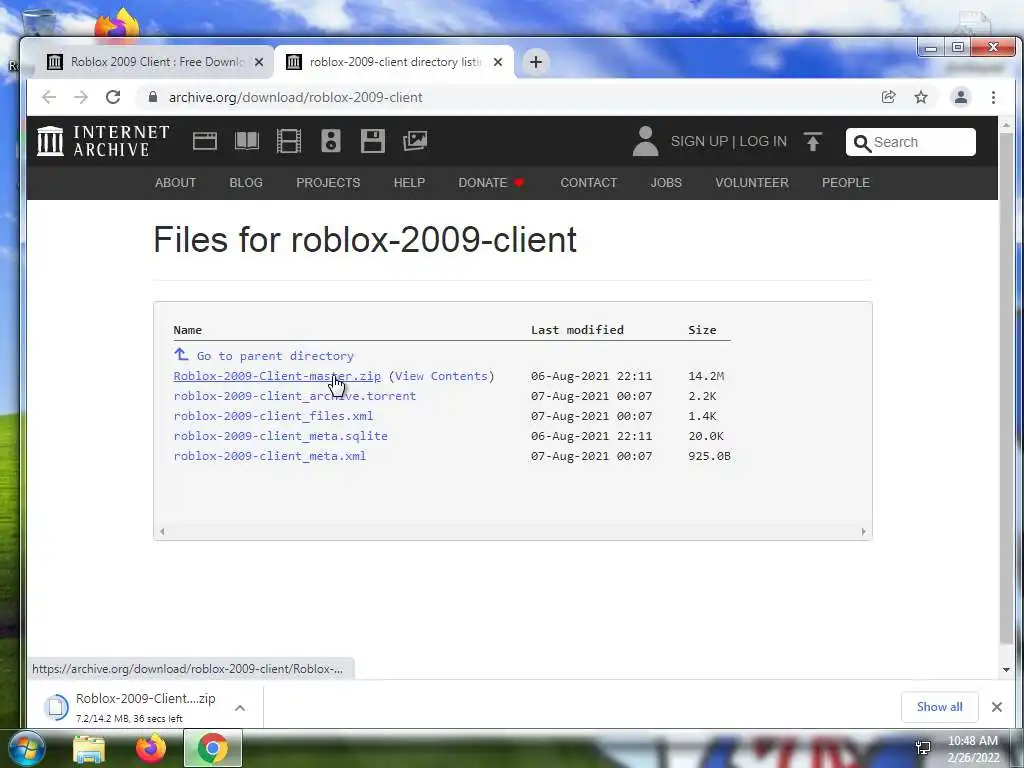Expand download item options chevron
The image size is (1024, 768).
[x=240, y=708]
